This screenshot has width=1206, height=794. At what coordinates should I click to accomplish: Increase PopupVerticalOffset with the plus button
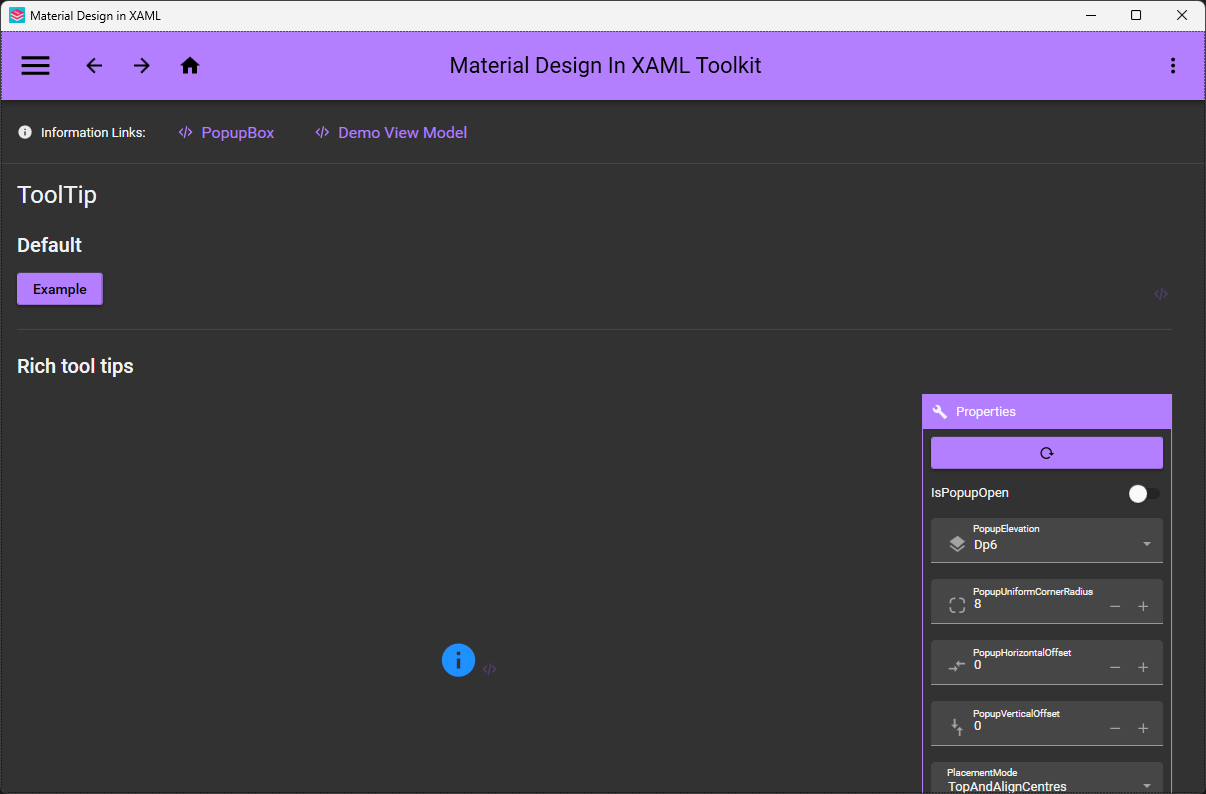(x=1143, y=728)
